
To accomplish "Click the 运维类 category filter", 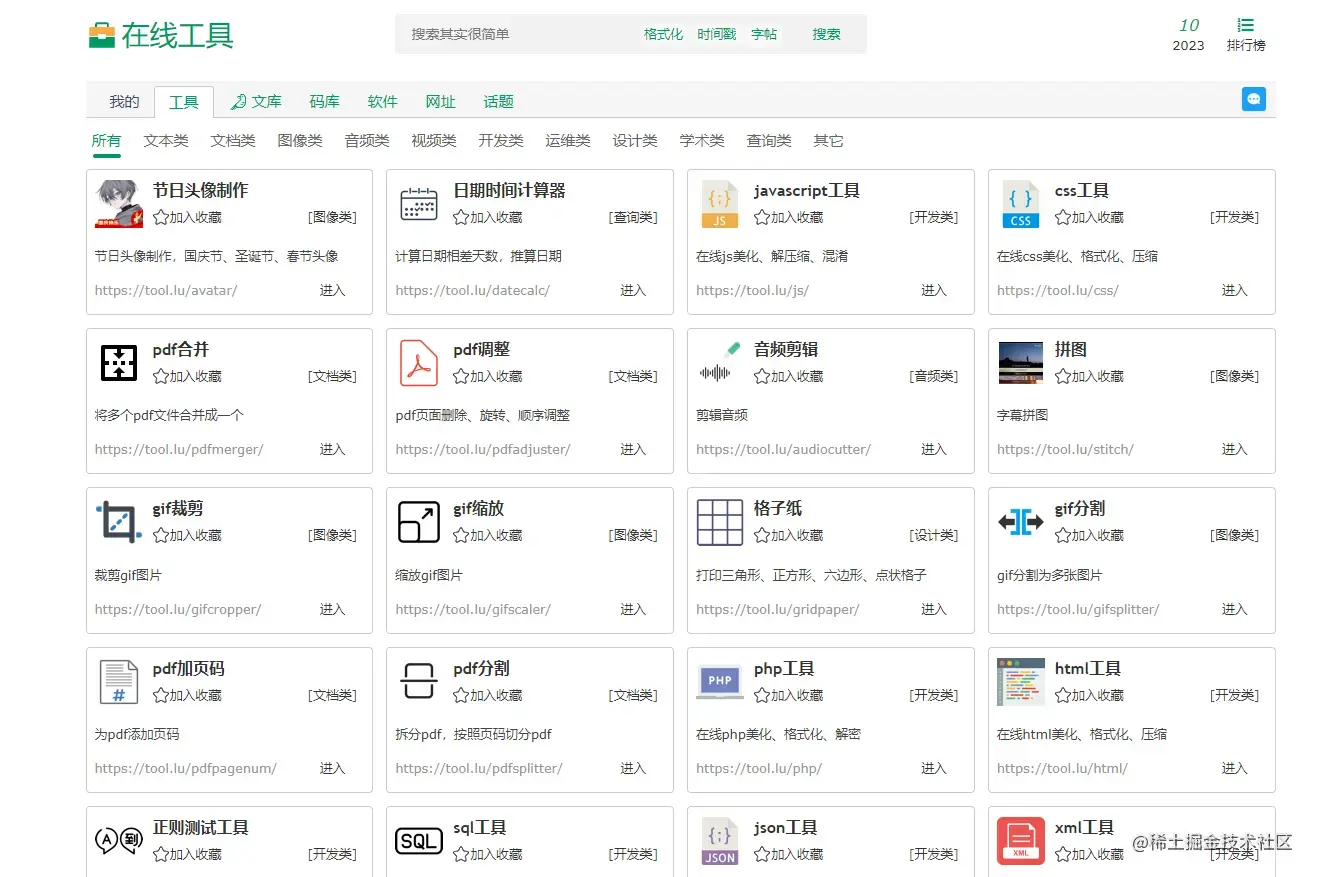I will click(x=568, y=141).
